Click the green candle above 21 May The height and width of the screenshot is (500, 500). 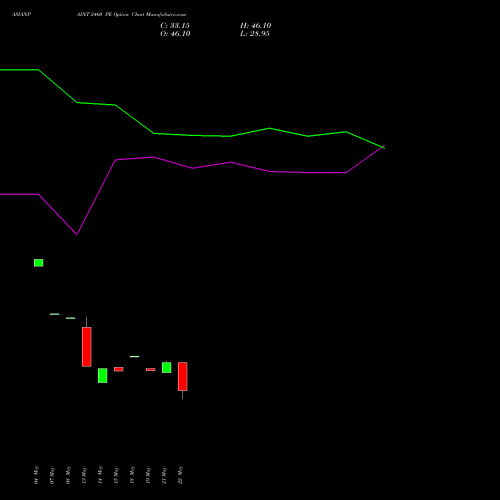(167, 367)
